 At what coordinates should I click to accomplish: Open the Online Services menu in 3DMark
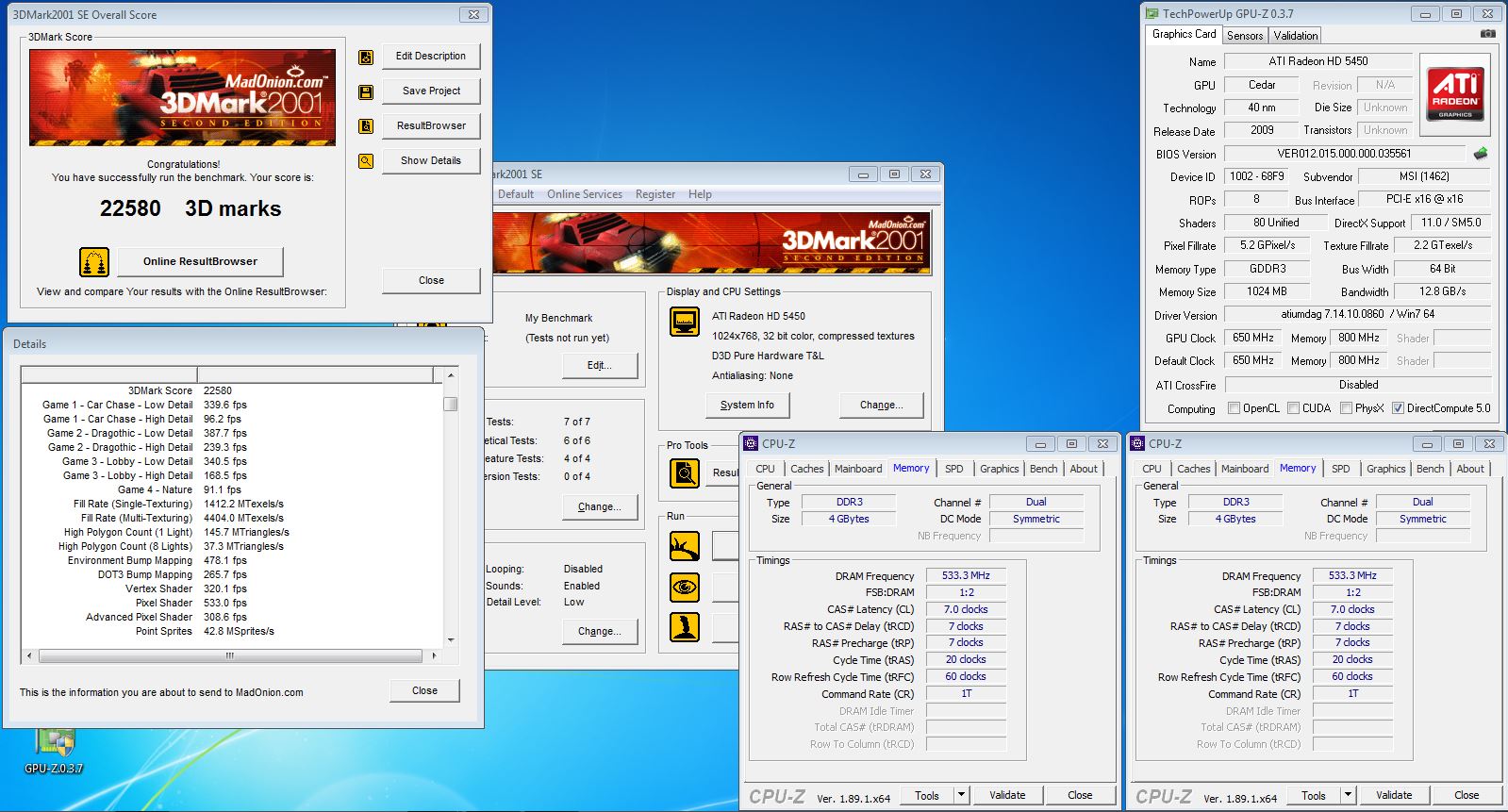(585, 194)
